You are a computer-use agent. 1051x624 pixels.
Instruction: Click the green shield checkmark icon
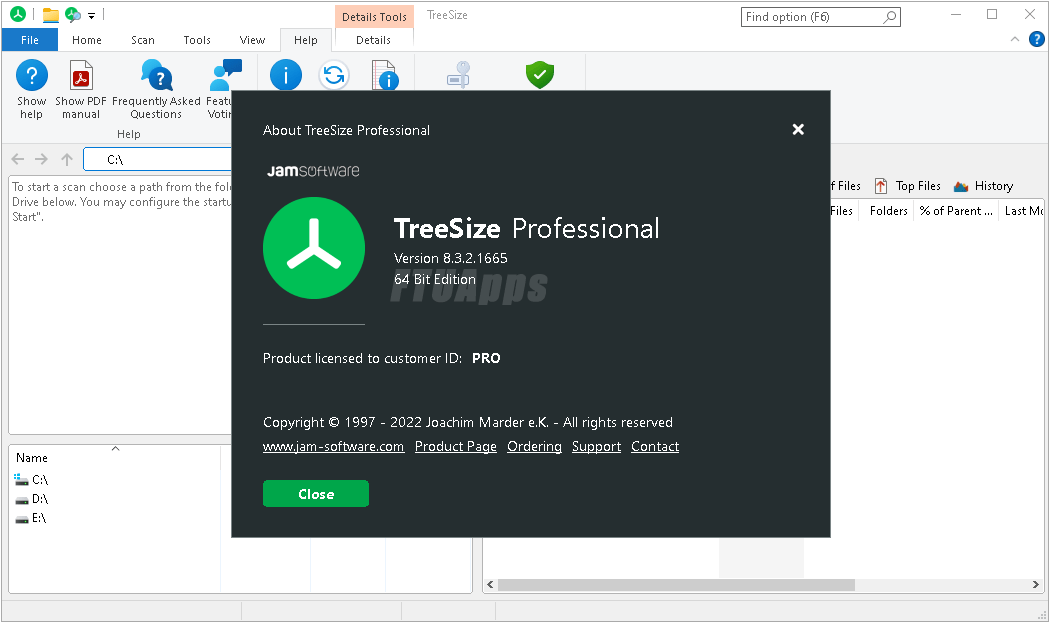click(x=540, y=74)
